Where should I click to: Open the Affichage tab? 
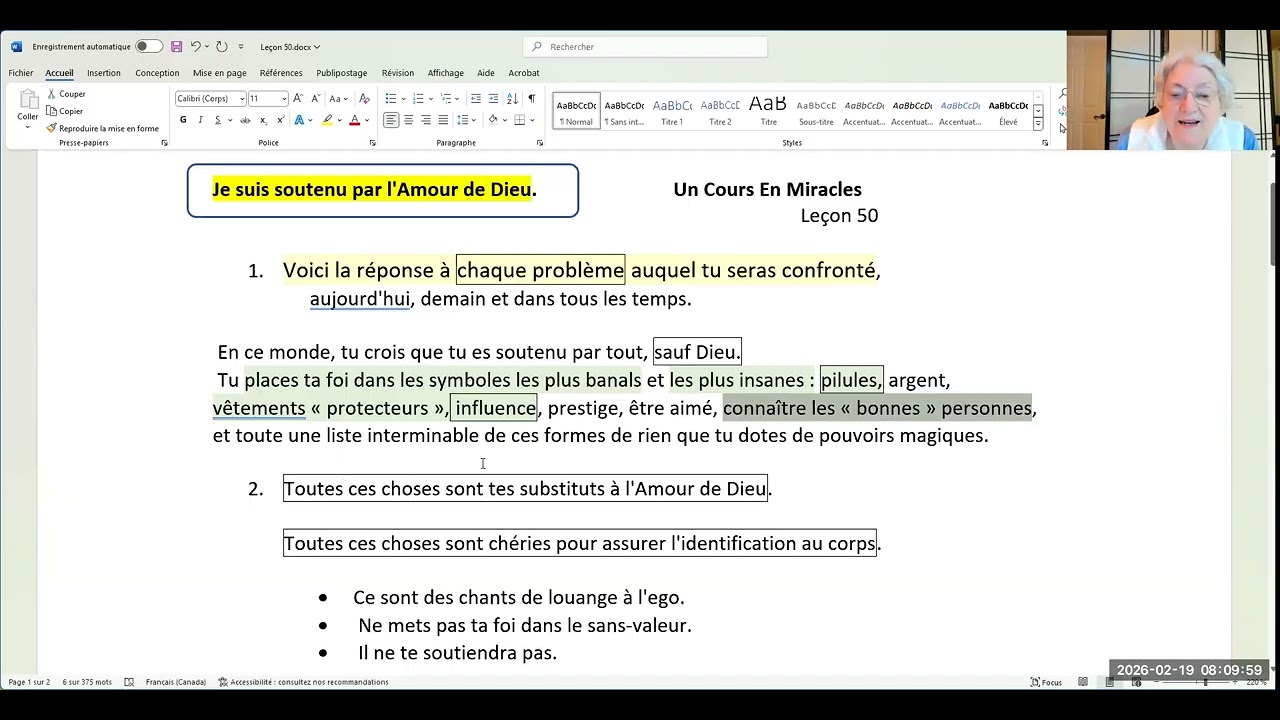(x=445, y=73)
